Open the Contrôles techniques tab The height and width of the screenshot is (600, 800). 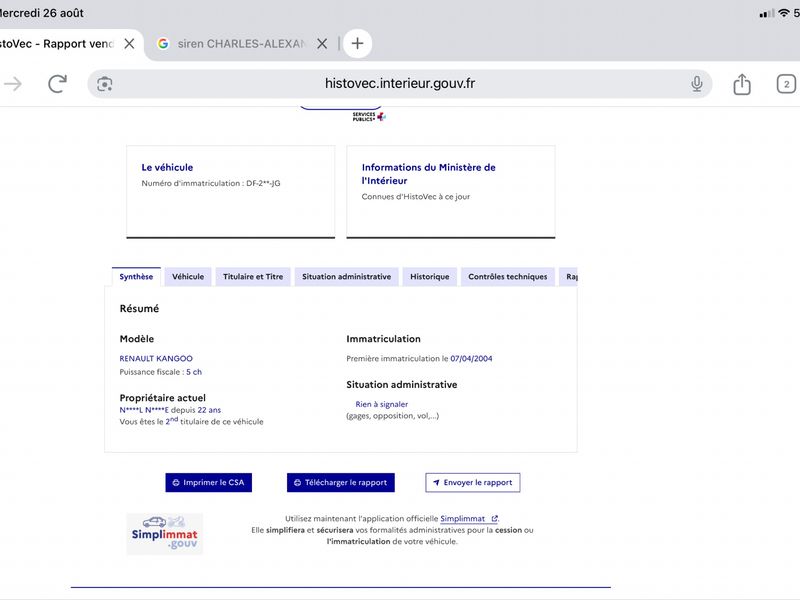click(508, 277)
